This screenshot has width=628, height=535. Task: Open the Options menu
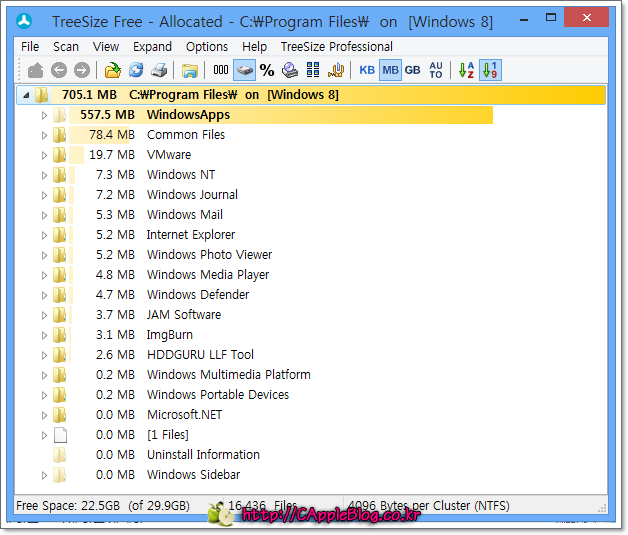click(x=207, y=47)
